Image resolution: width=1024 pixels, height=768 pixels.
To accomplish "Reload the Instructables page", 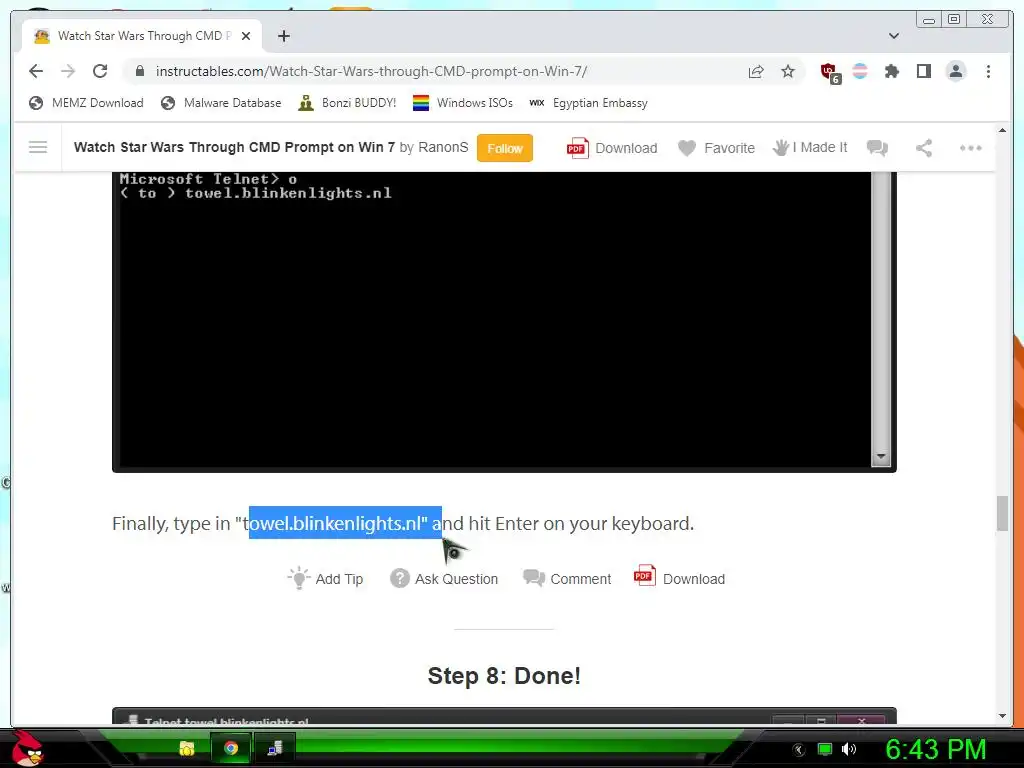I will point(100,71).
